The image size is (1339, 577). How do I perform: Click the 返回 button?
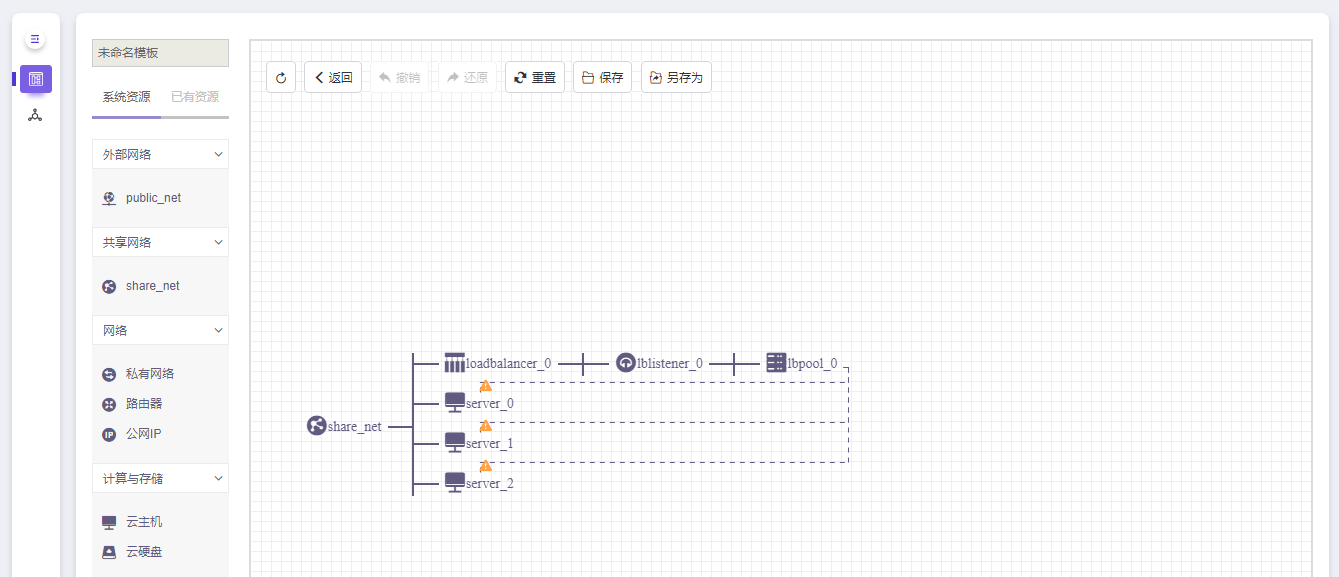(x=333, y=77)
